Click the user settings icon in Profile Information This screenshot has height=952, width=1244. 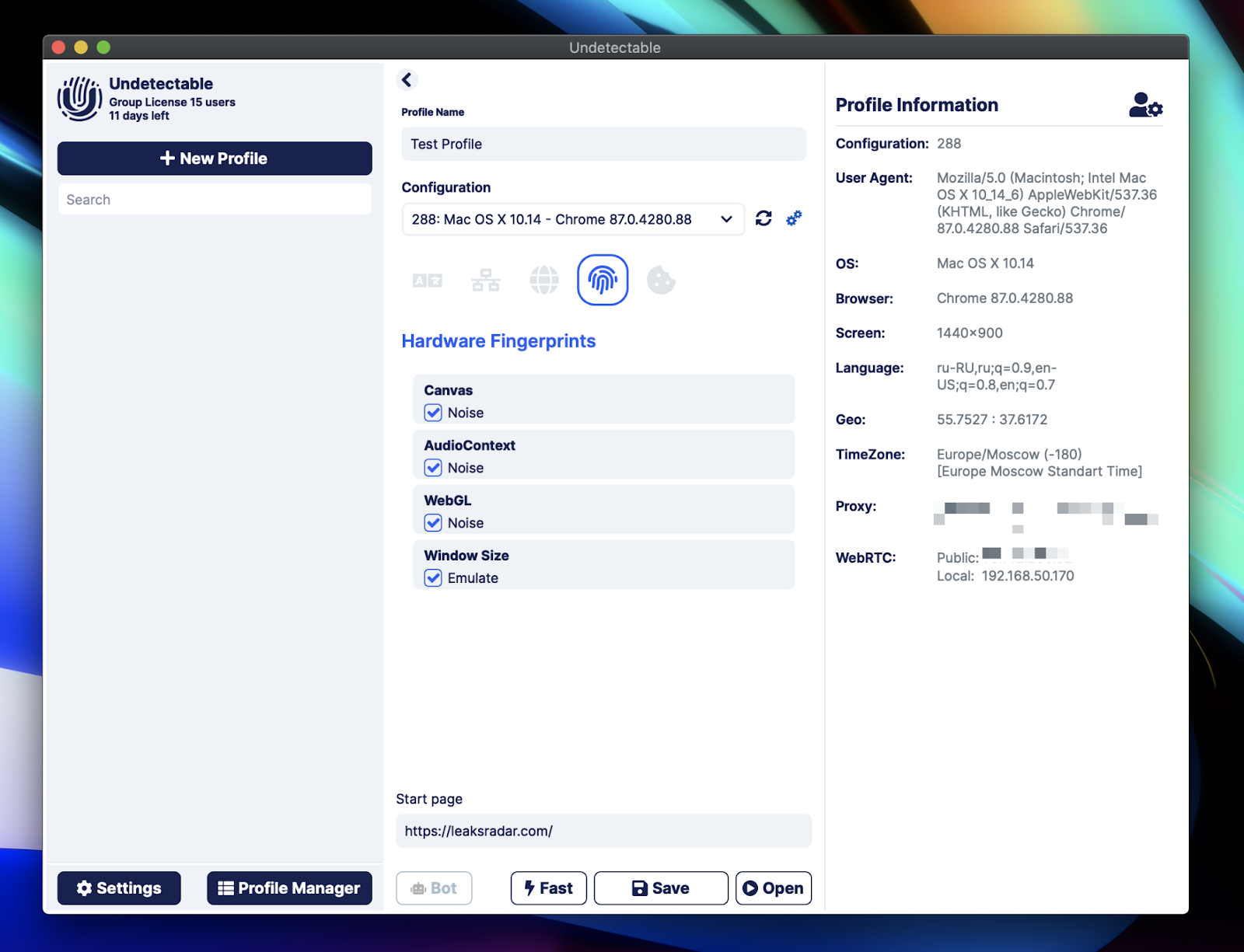pos(1145,105)
